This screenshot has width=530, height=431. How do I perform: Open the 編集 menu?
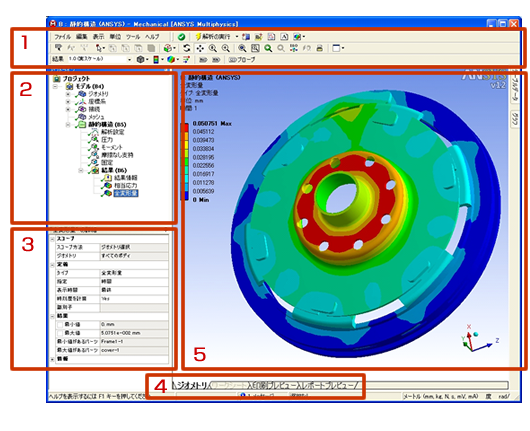point(81,37)
